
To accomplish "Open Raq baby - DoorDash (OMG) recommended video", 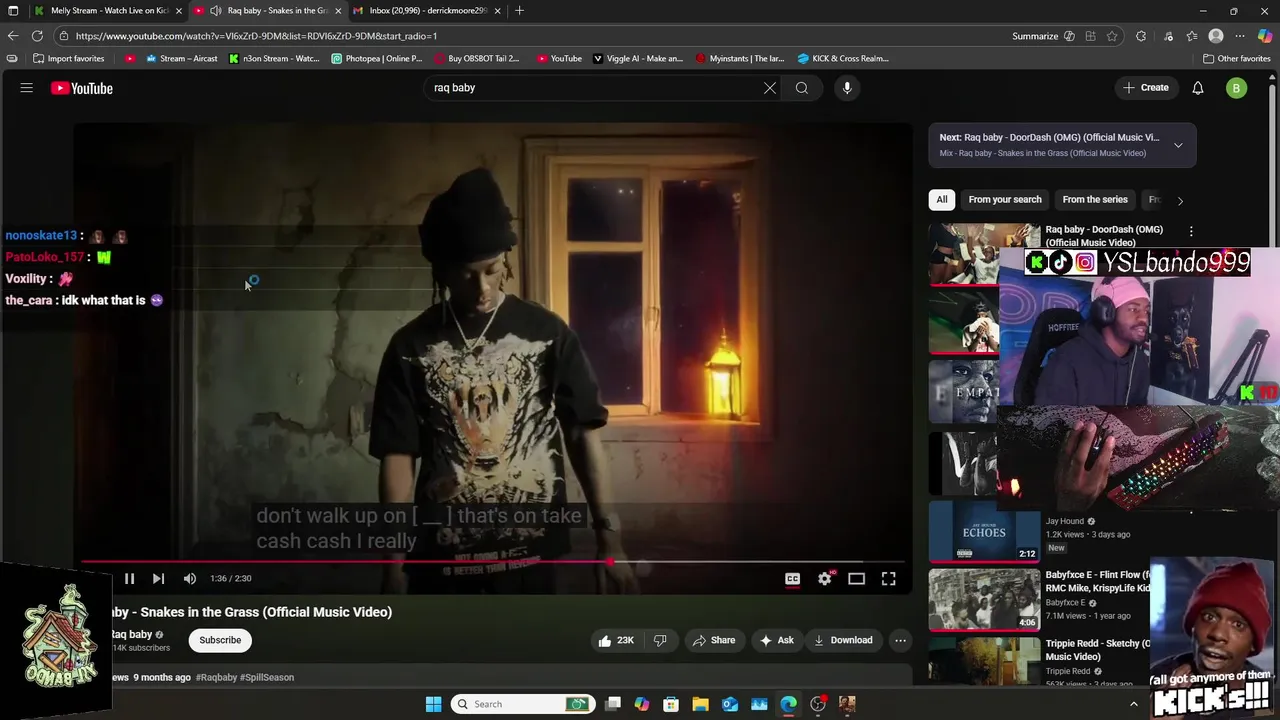I will coord(1104,236).
